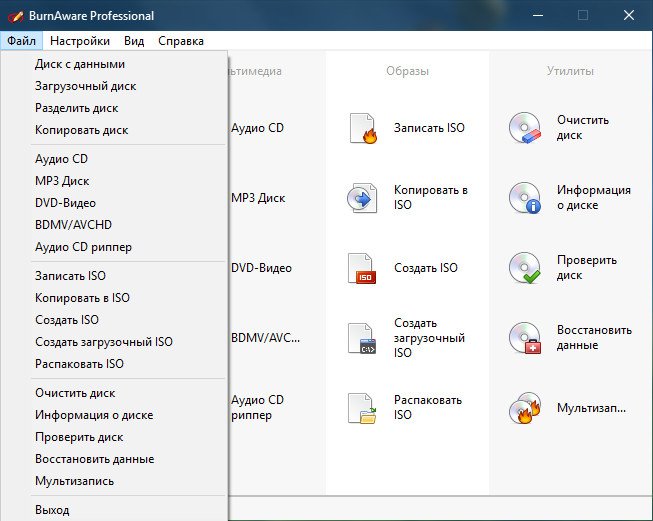Click the Проверить диск checkmark disc icon
The height and width of the screenshot is (521, 653).
click(525, 268)
